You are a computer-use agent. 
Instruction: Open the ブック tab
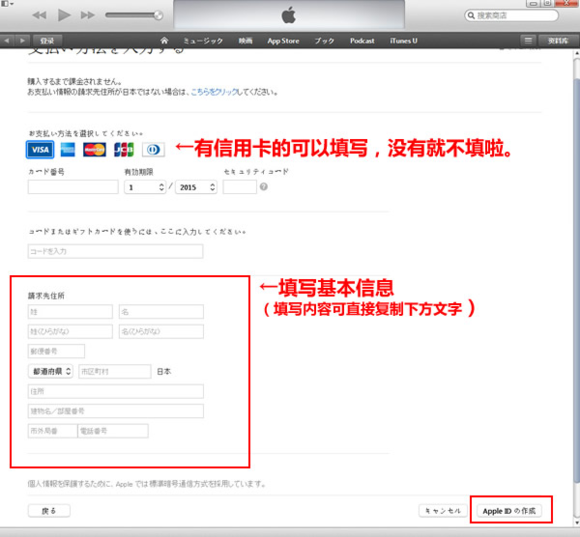324,41
